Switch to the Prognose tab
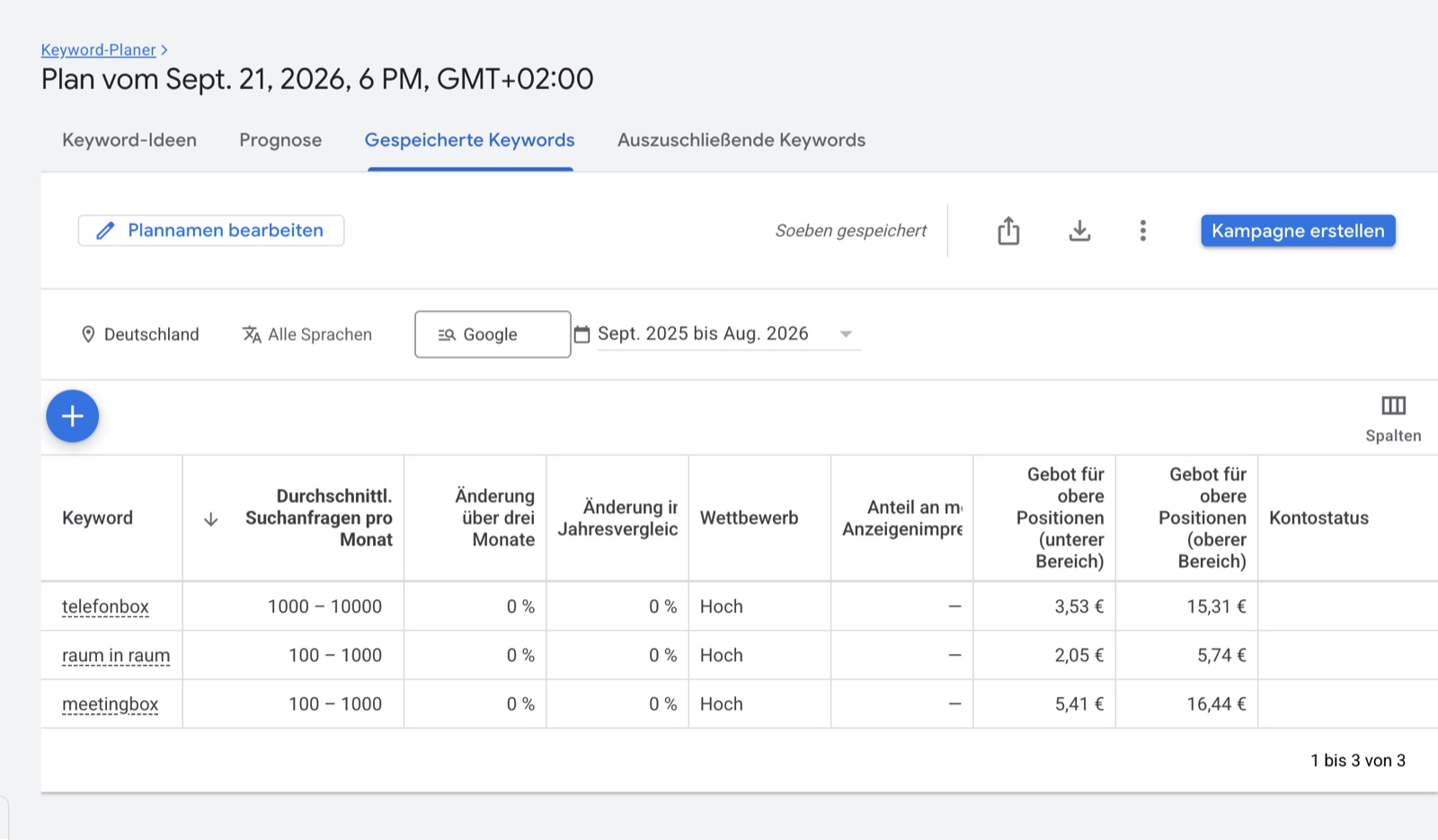1438x840 pixels. pyautogui.click(x=280, y=140)
